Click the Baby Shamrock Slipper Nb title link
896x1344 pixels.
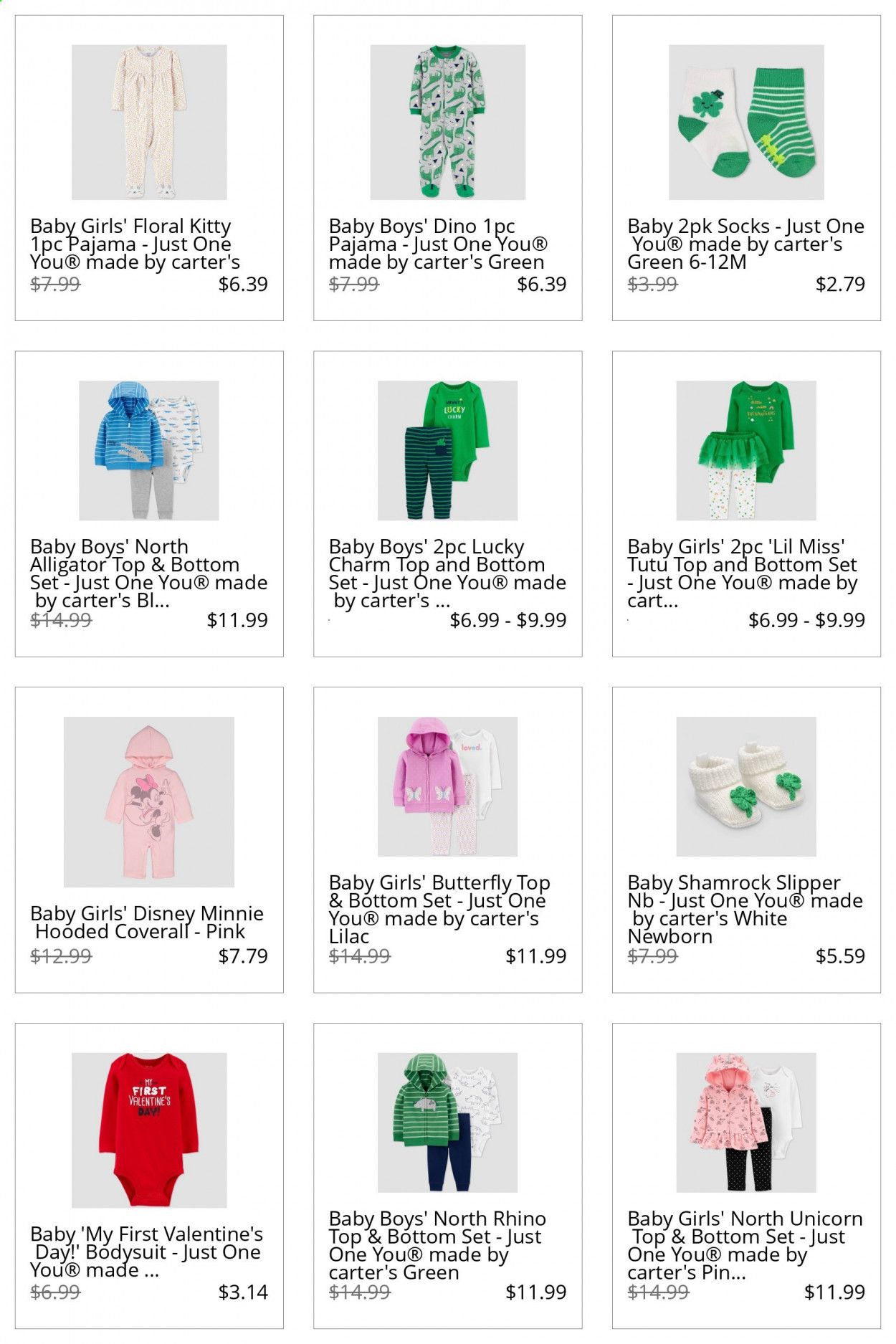tap(745, 910)
